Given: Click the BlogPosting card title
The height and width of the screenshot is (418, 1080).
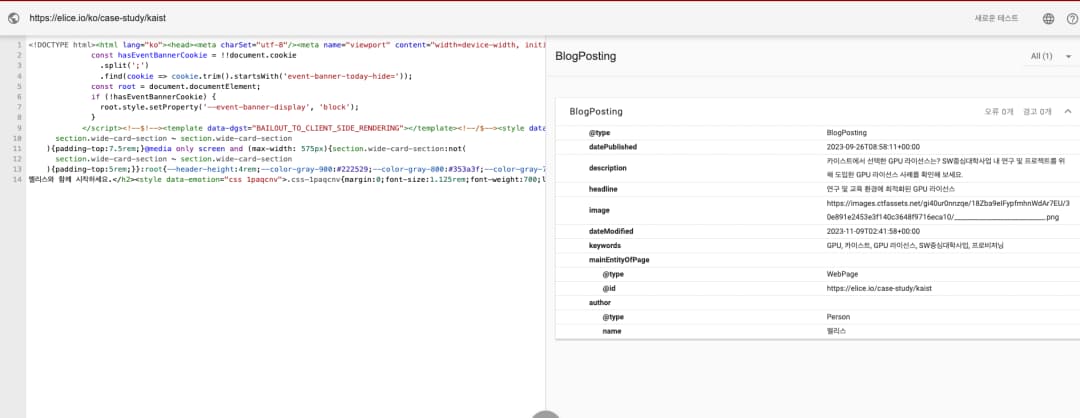Looking at the screenshot, I should 596,111.
